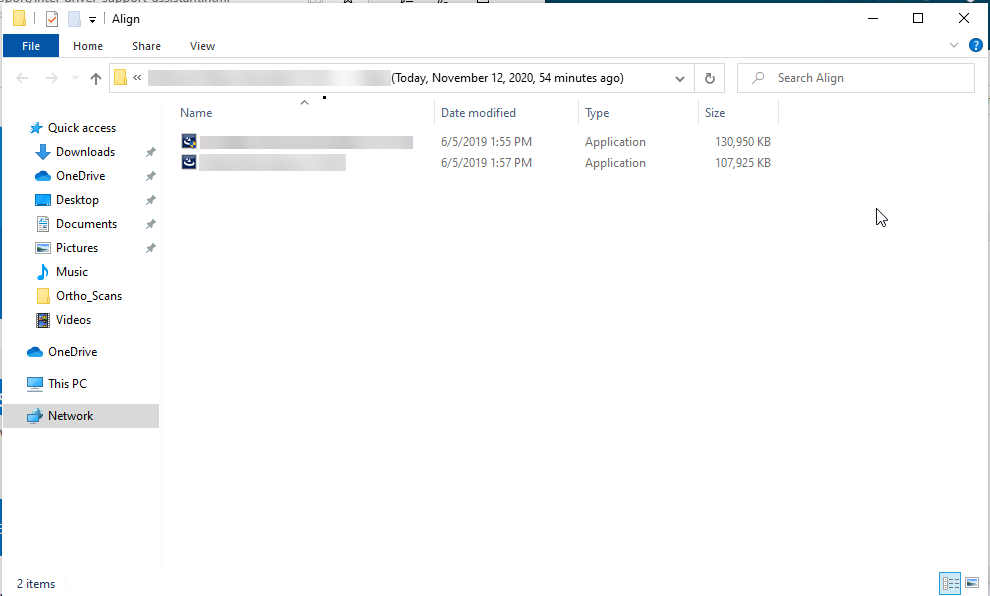Expand the address bar history dropdown

pyautogui.click(x=679, y=78)
